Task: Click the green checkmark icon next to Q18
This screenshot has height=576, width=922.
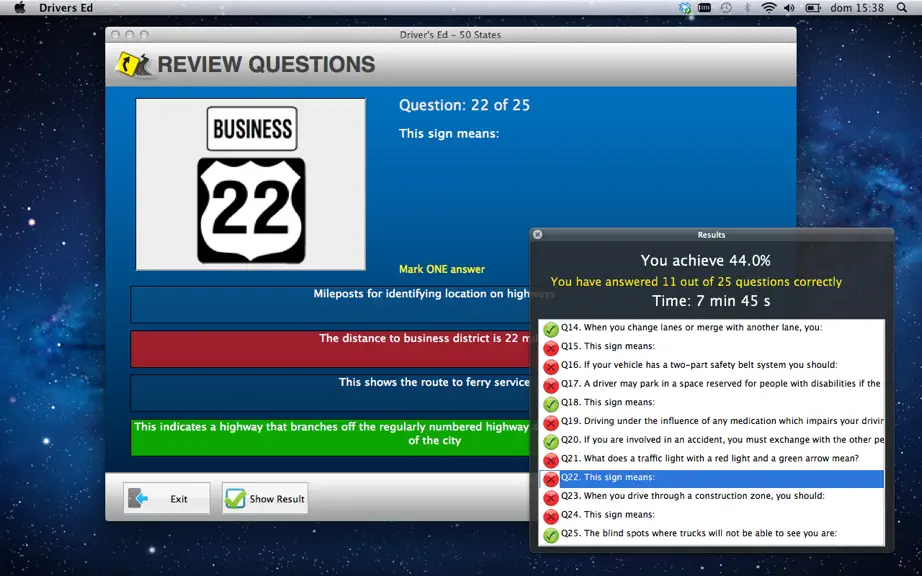Action: [x=550, y=404]
